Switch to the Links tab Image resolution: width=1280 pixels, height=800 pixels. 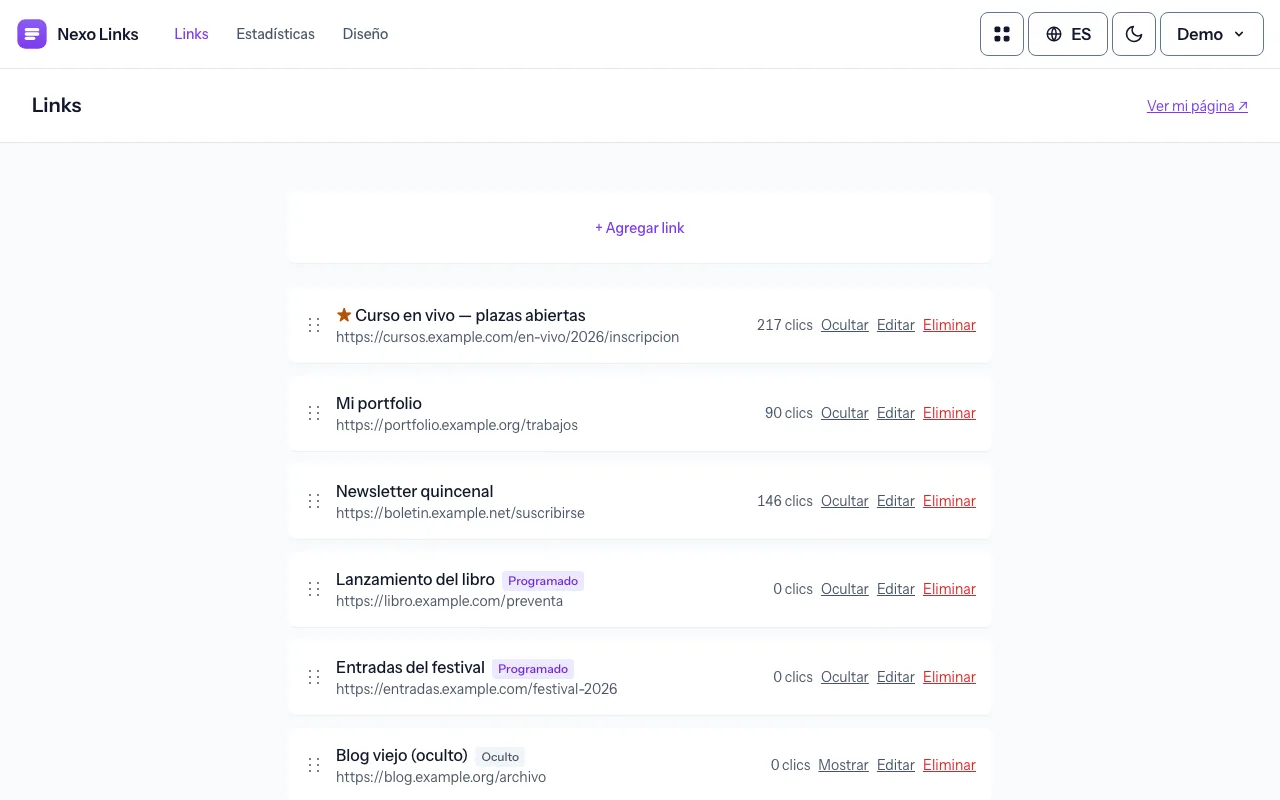click(x=191, y=34)
